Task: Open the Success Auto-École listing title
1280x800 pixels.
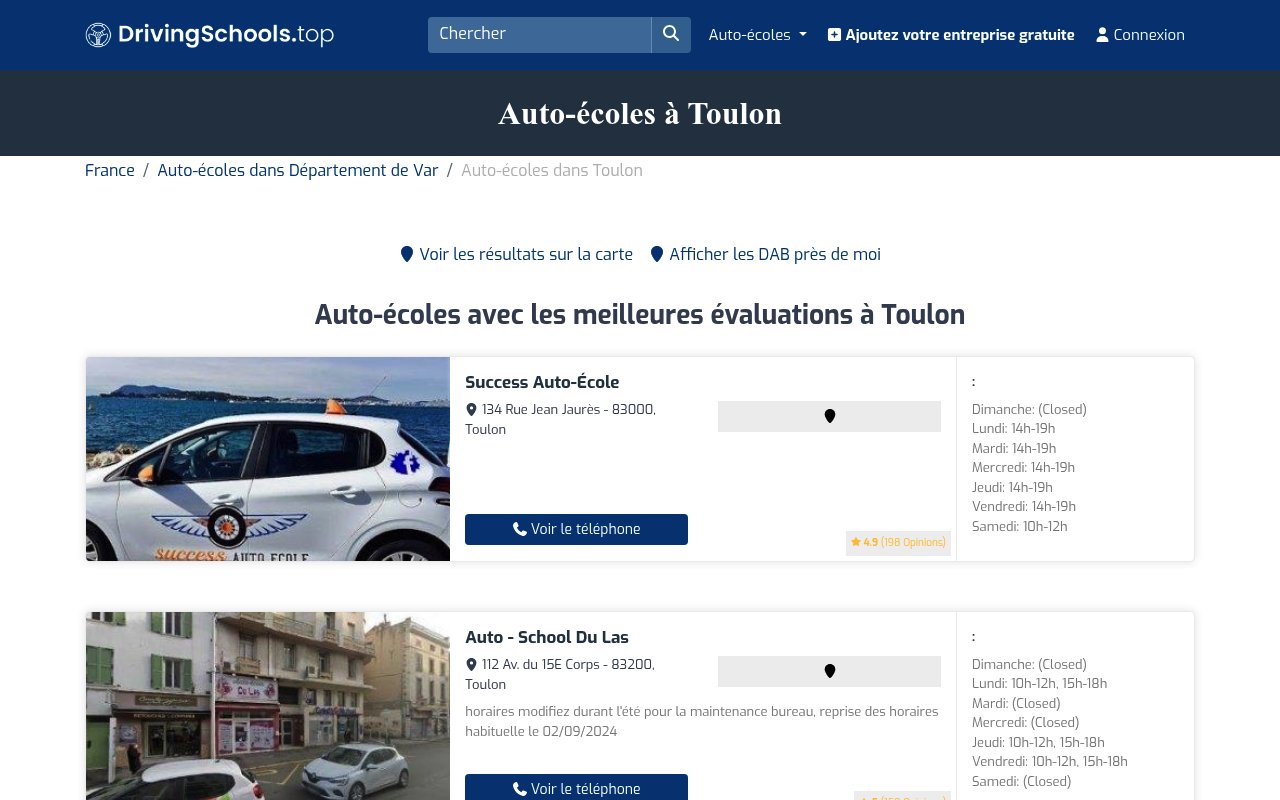Action: 542,382
